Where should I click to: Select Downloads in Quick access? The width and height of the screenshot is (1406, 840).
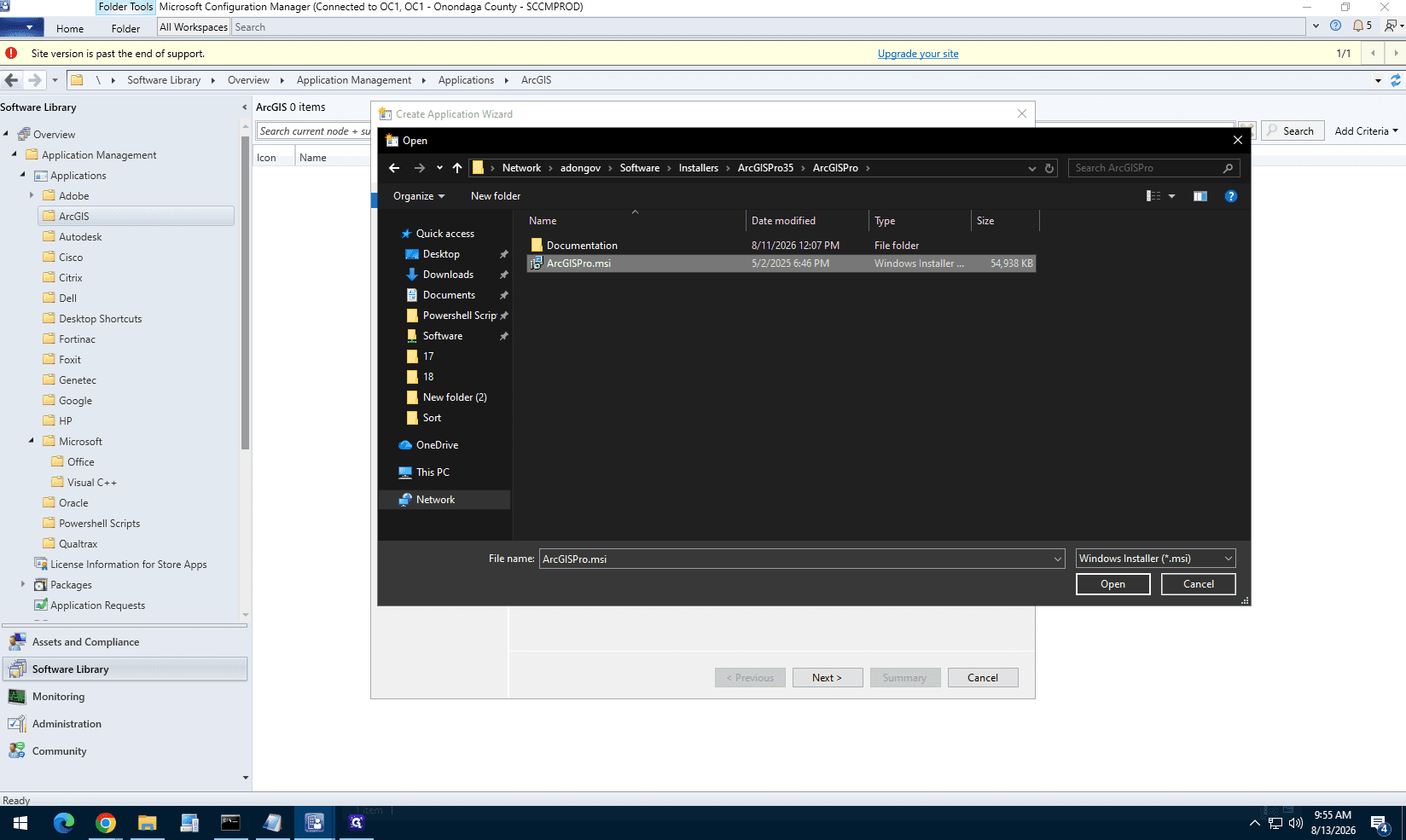[448, 275]
